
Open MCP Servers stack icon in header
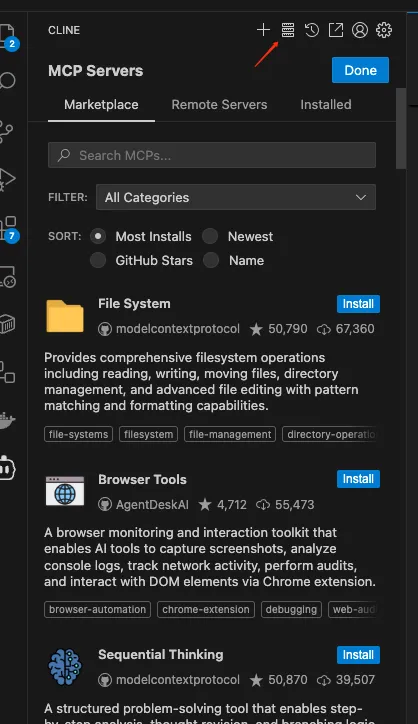coord(288,30)
